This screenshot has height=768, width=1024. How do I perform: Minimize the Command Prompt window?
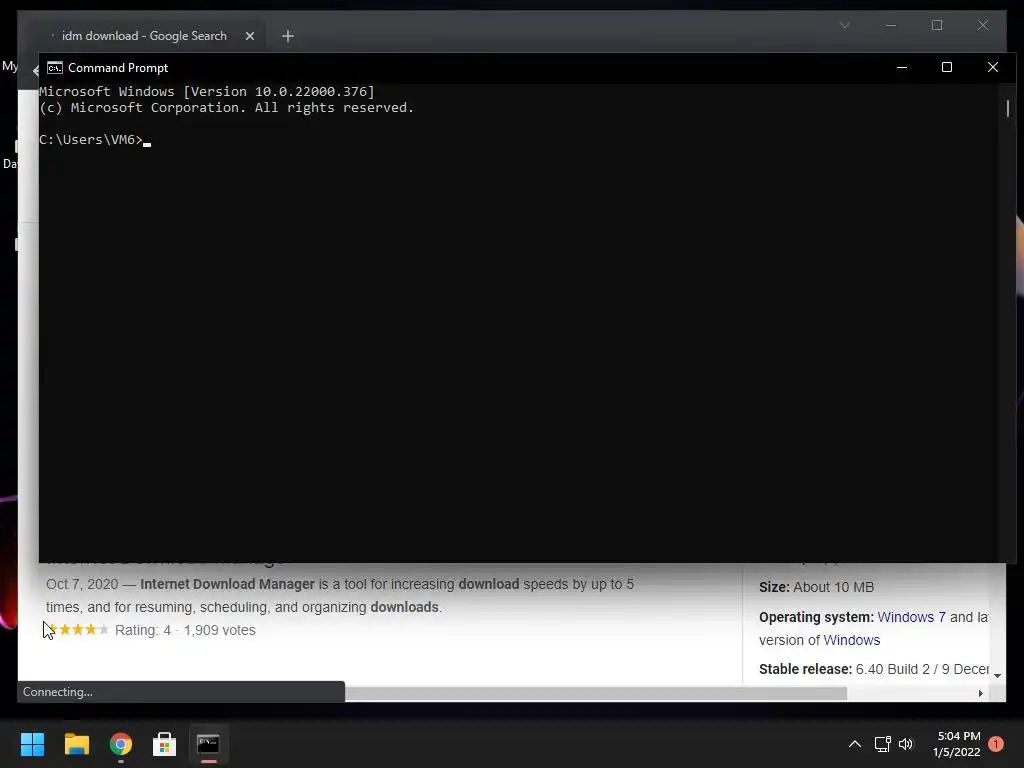point(902,67)
